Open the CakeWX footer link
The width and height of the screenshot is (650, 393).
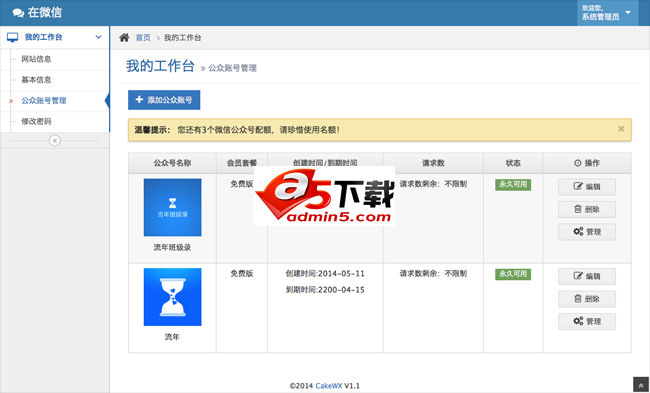329,386
